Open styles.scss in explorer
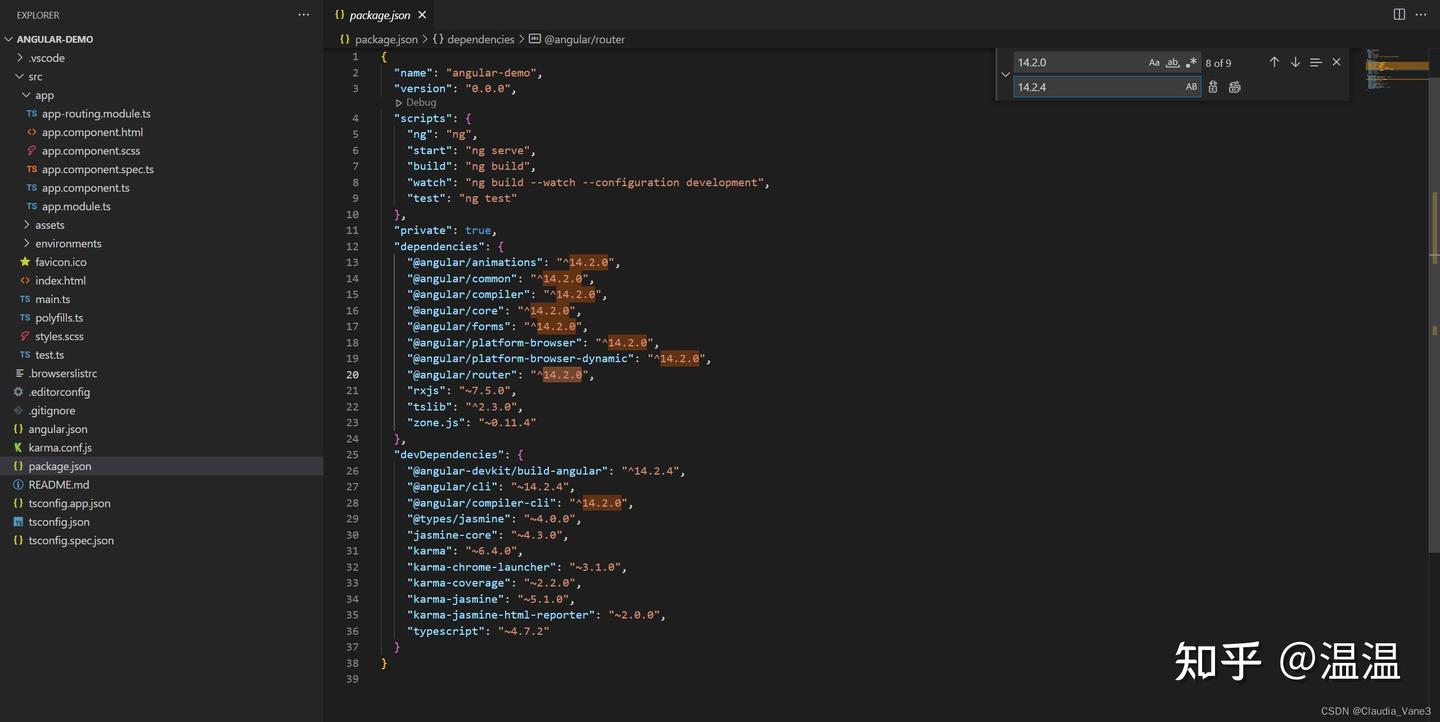 pos(161,336)
